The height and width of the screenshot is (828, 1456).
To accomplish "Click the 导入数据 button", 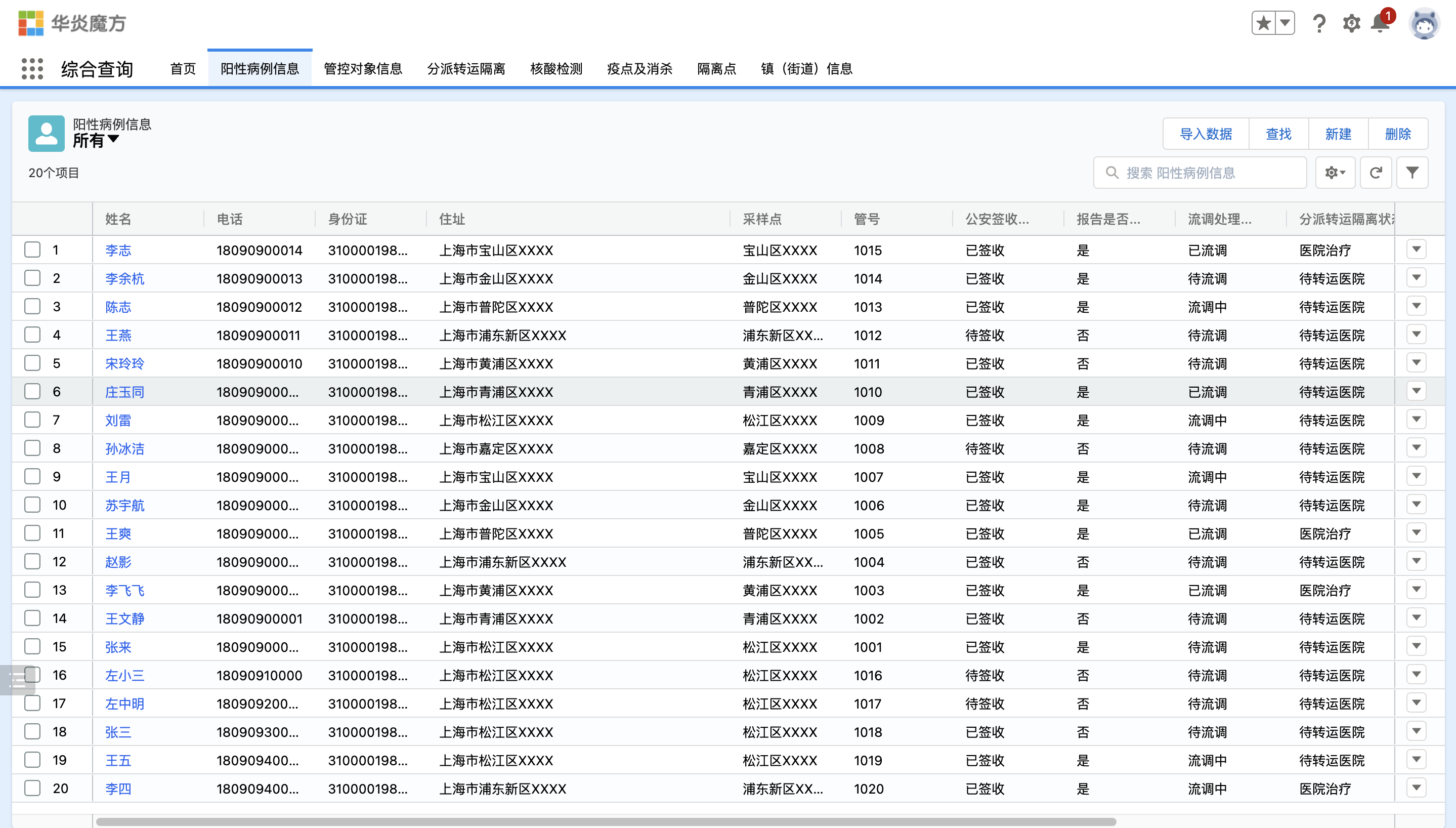I will click(x=1206, y=134).
